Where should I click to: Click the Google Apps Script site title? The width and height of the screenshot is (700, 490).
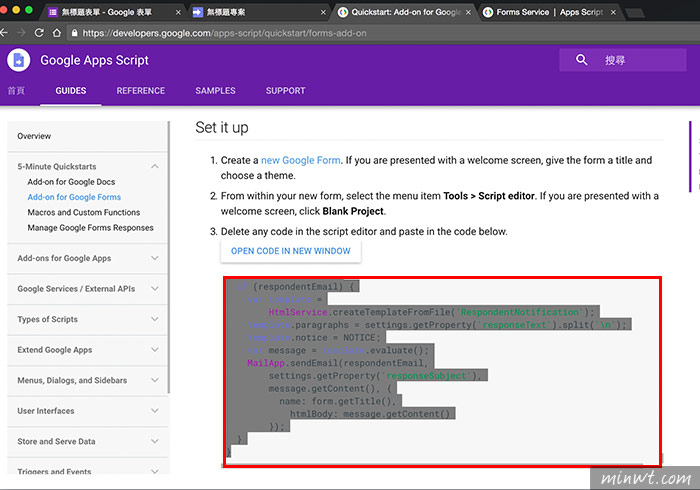click(94, 60)
